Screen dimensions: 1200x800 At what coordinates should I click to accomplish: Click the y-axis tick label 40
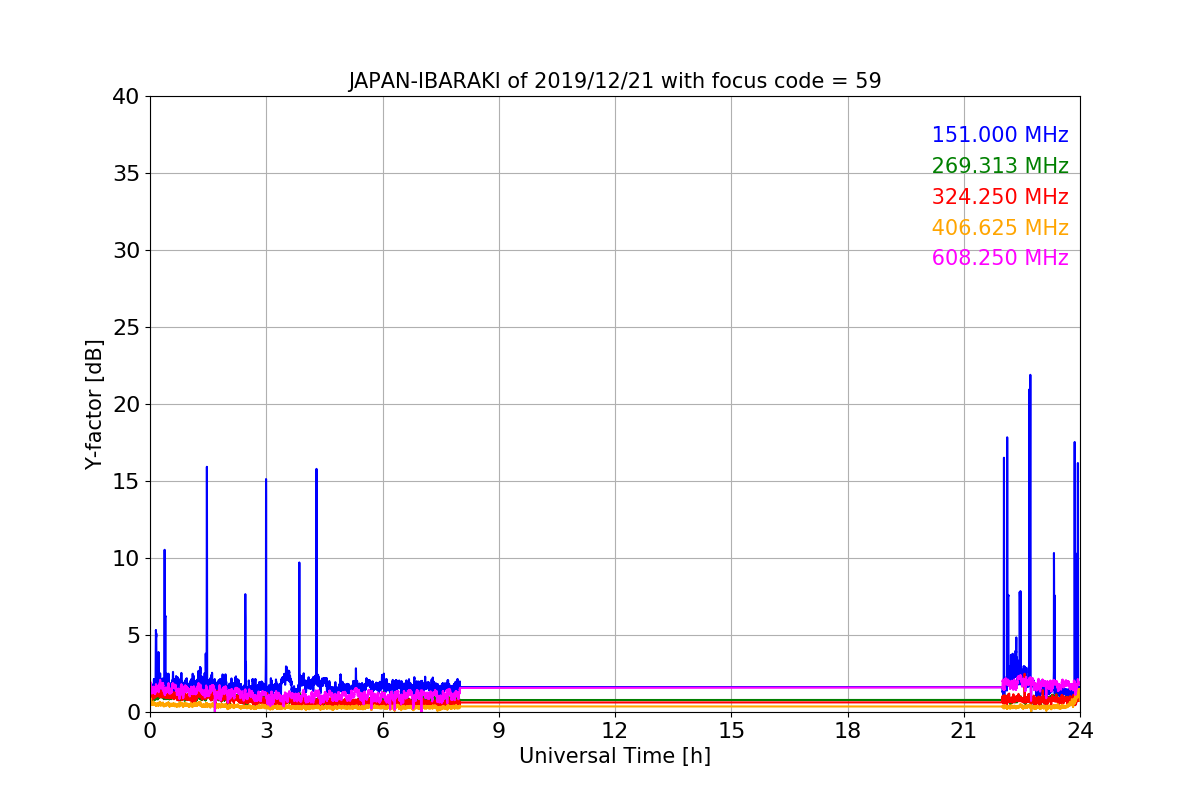coord(126,97)
